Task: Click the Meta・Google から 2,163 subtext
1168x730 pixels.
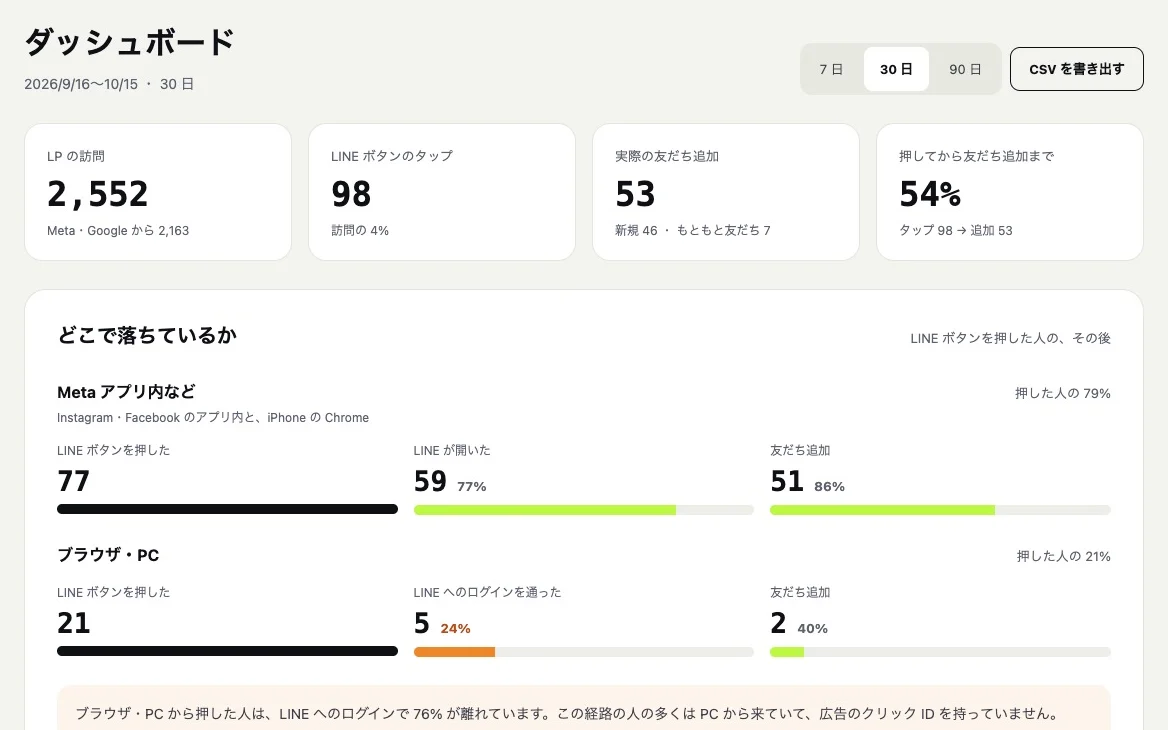Action: click(118, 231)
